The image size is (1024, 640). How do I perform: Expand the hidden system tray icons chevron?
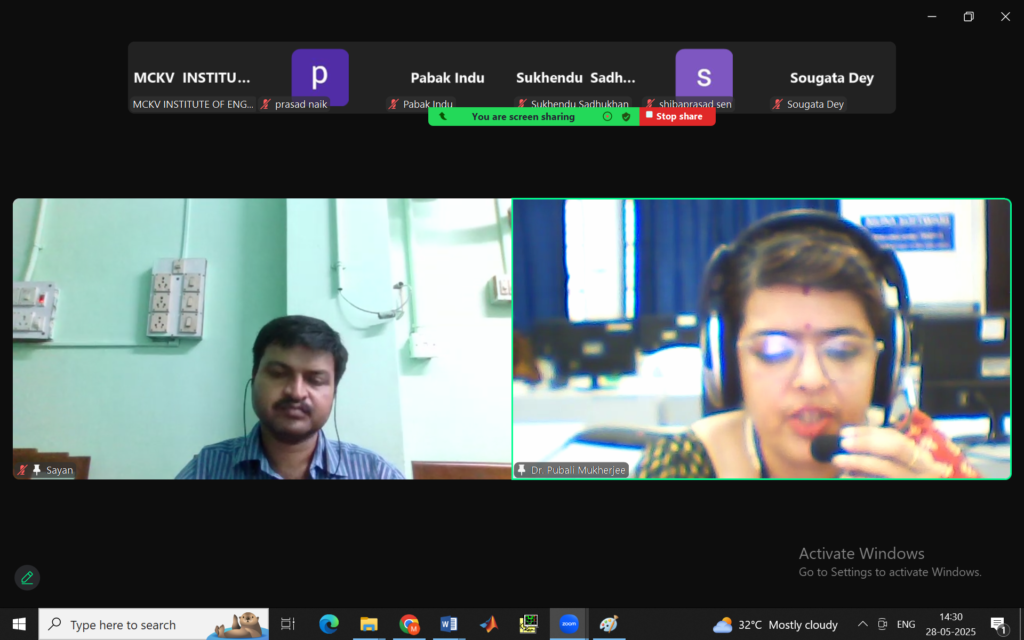click(862, 624)
